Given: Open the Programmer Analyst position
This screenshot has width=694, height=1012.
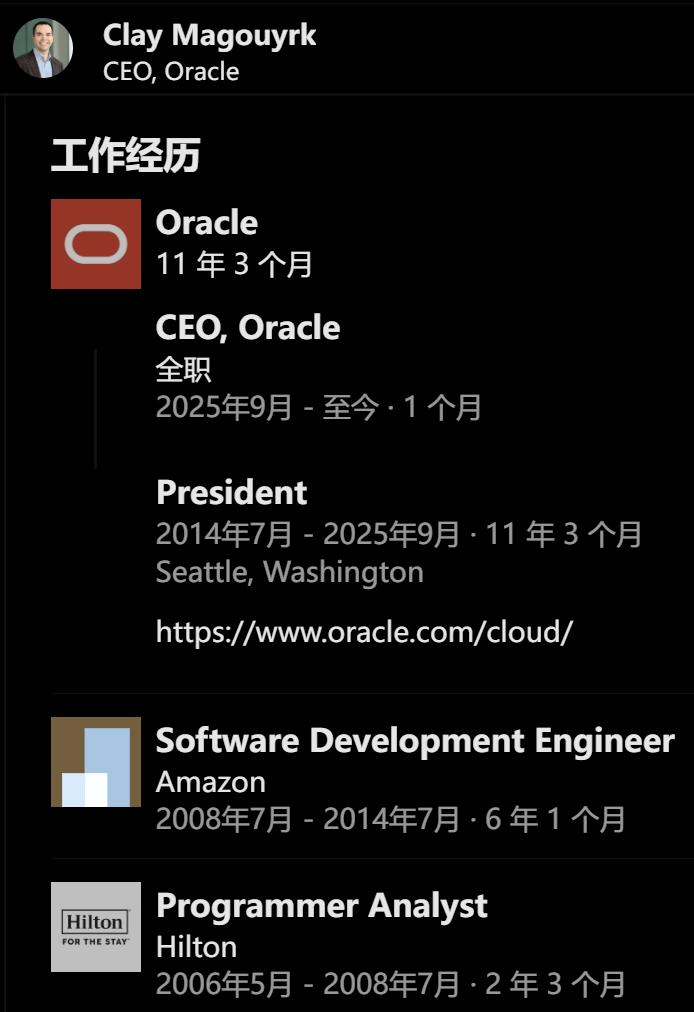Looking at the screenshot, I should point(321,906).
